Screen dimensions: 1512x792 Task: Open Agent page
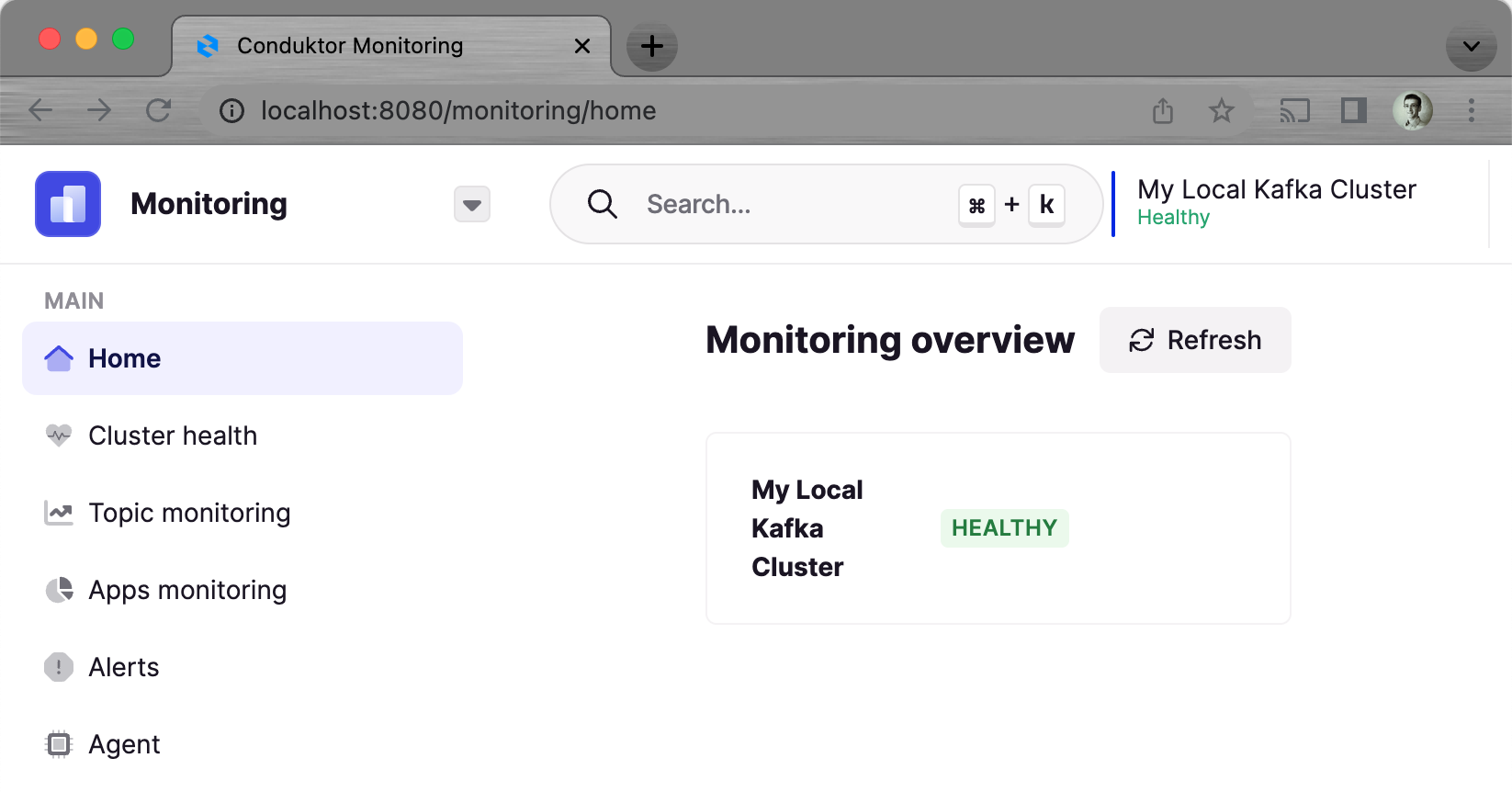point(243,744)
